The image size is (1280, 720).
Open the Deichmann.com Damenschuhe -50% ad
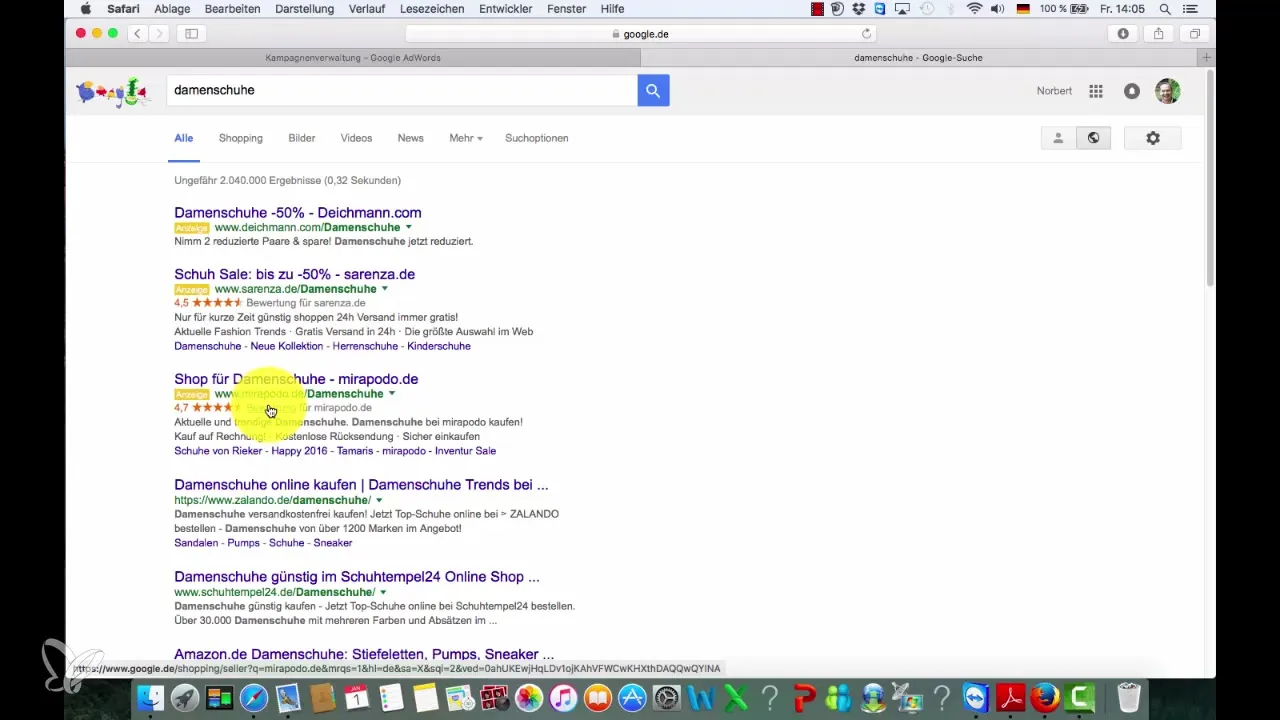(298, 212)
